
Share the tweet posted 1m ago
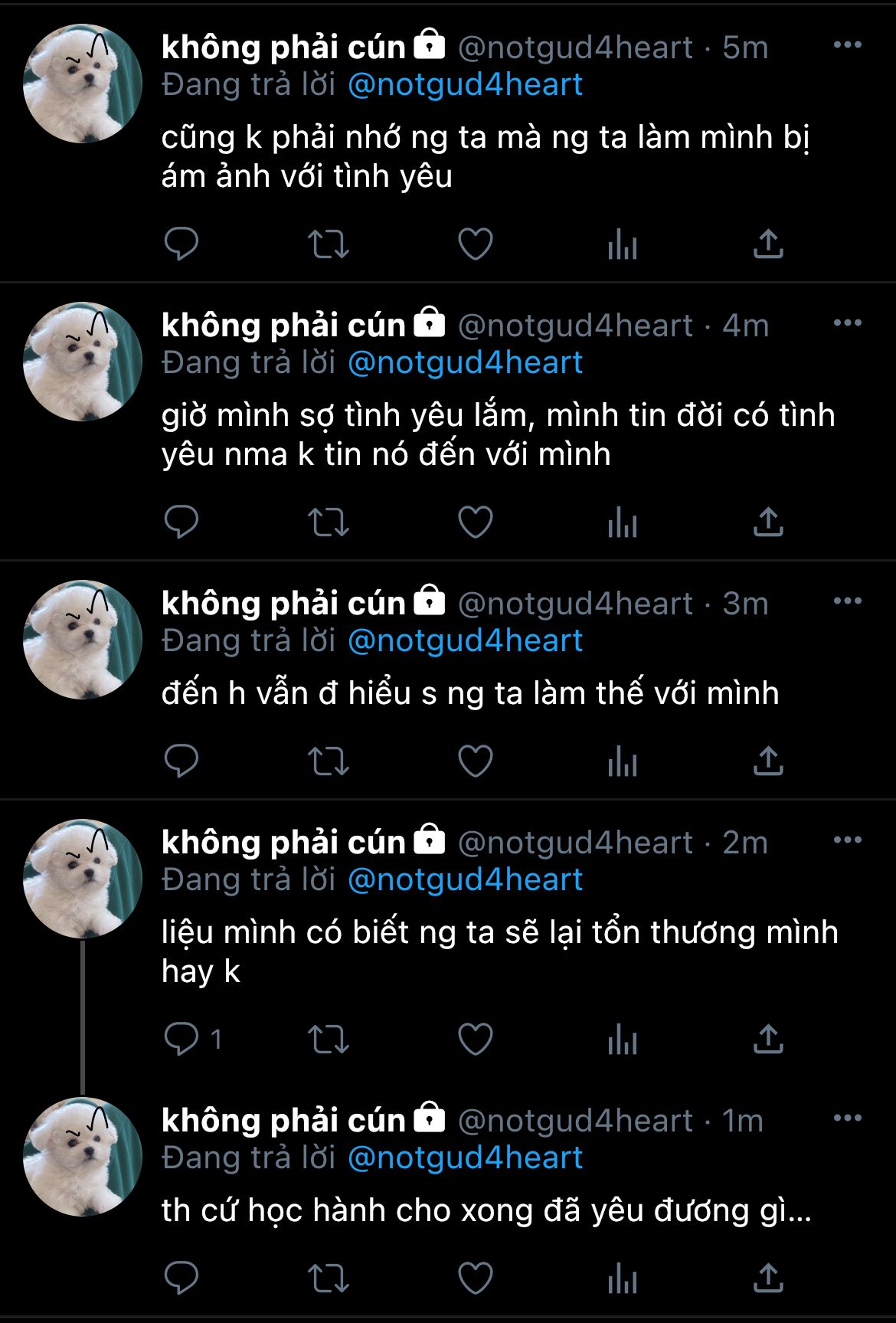[768, 1279]
